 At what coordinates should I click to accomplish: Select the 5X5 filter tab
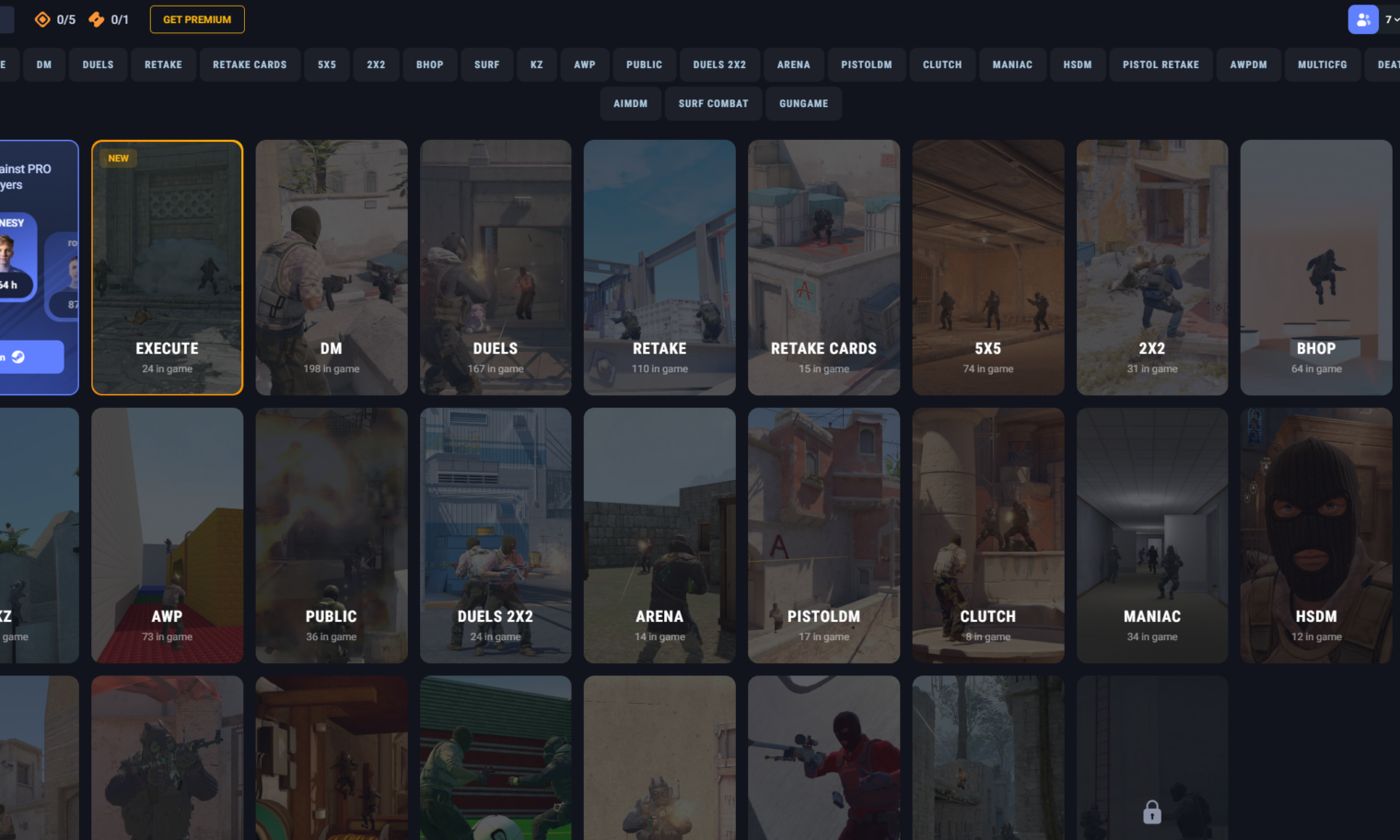tap(327, 64)
